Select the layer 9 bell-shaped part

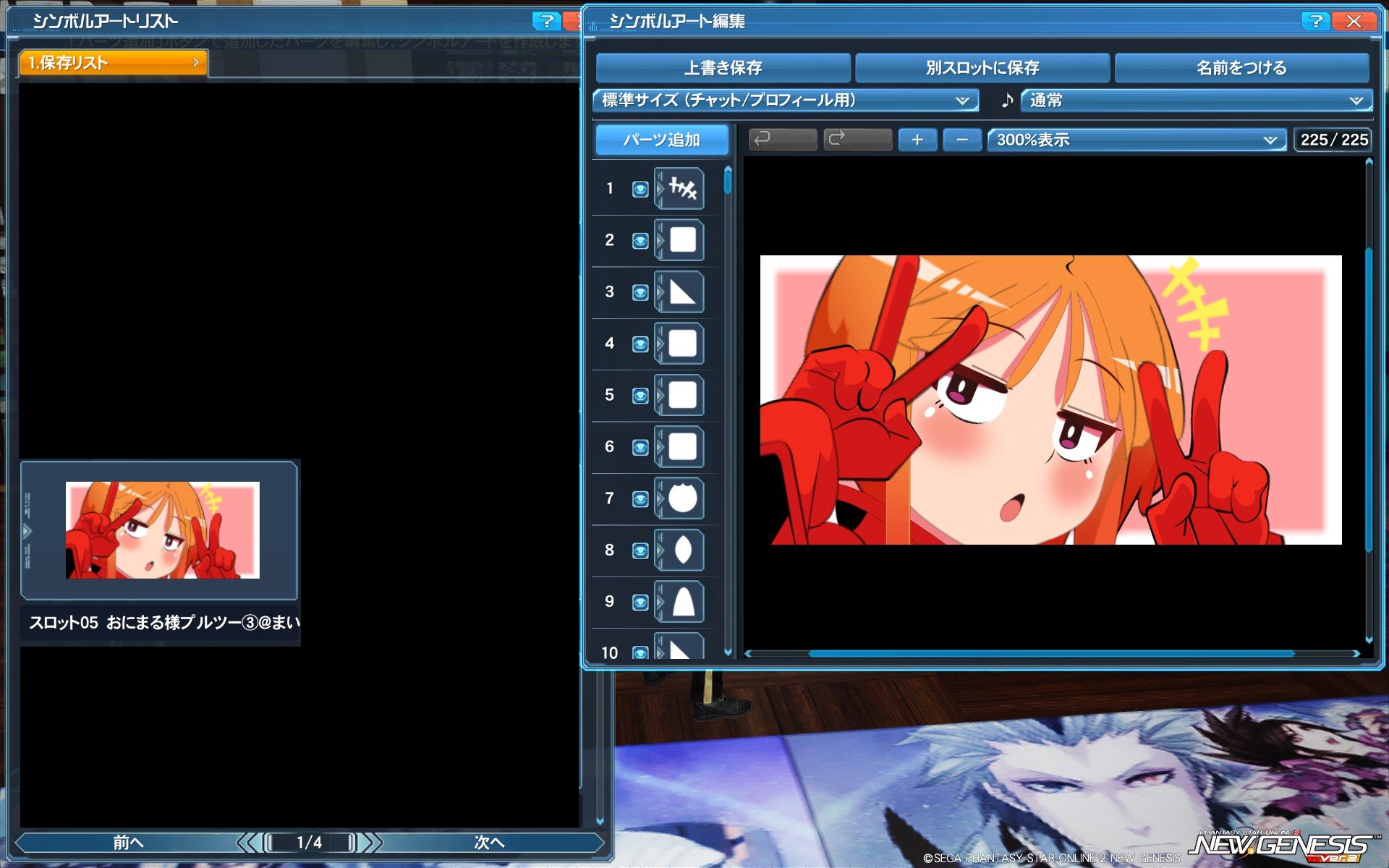tap(680, 602)
